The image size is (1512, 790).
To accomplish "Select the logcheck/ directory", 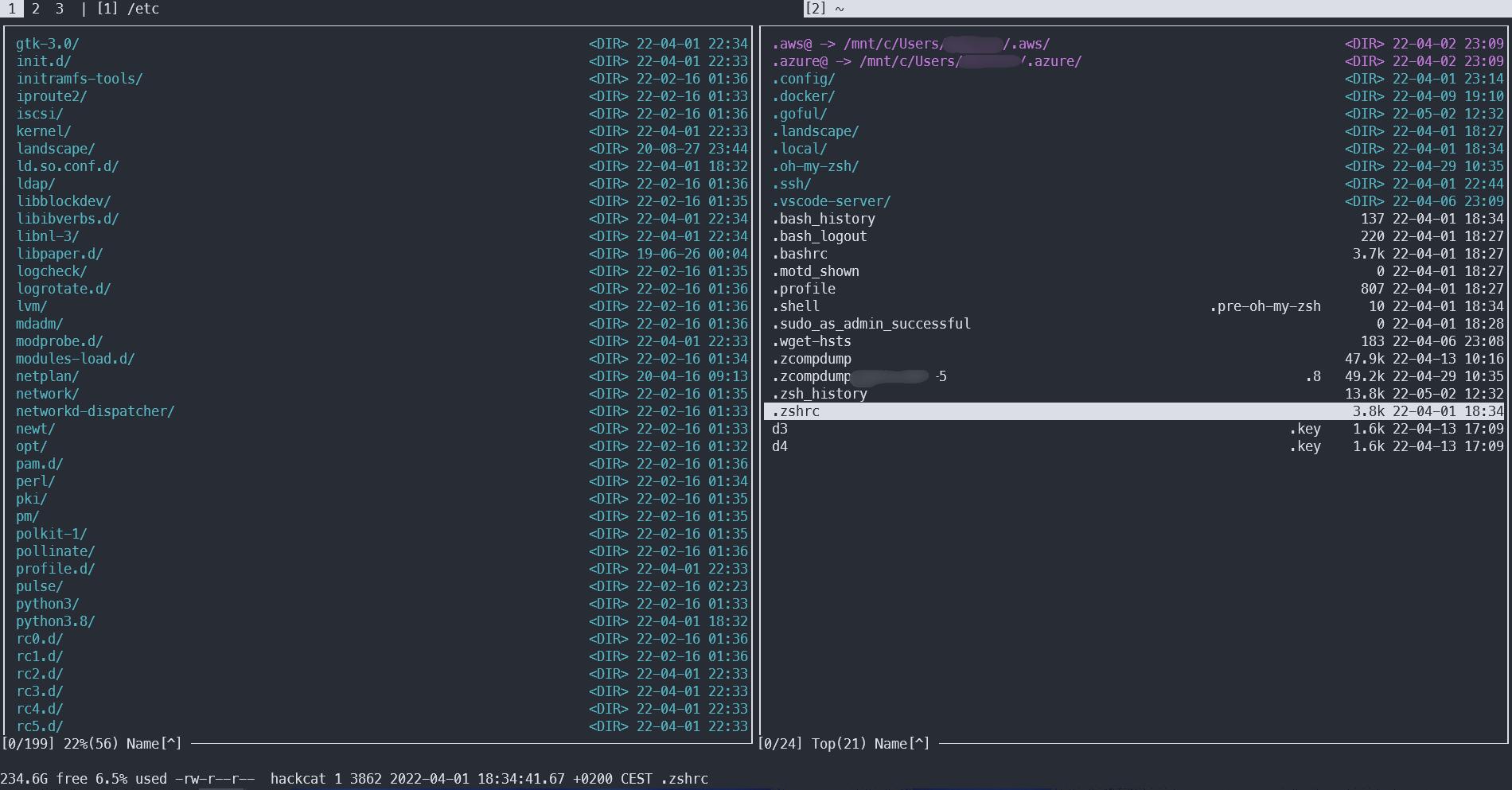I will click(382, 271).
